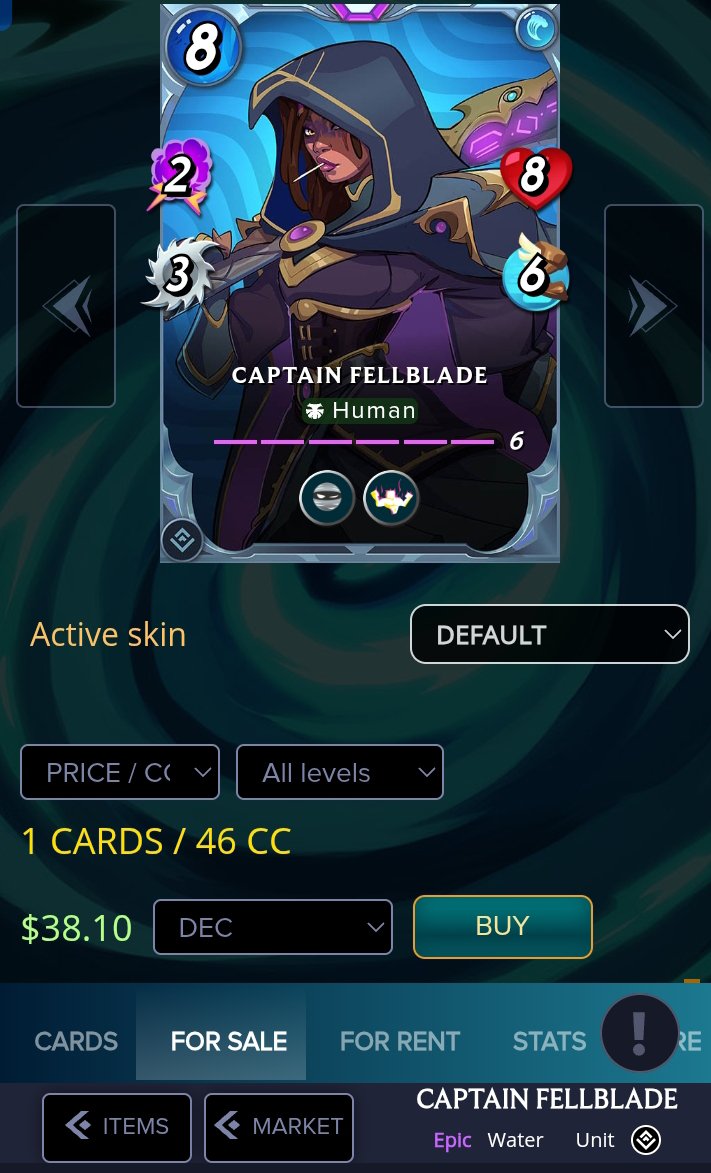Click the edition badge at card corner
The width and height of the screenshot is (711, 1173).
click(182, 540)
